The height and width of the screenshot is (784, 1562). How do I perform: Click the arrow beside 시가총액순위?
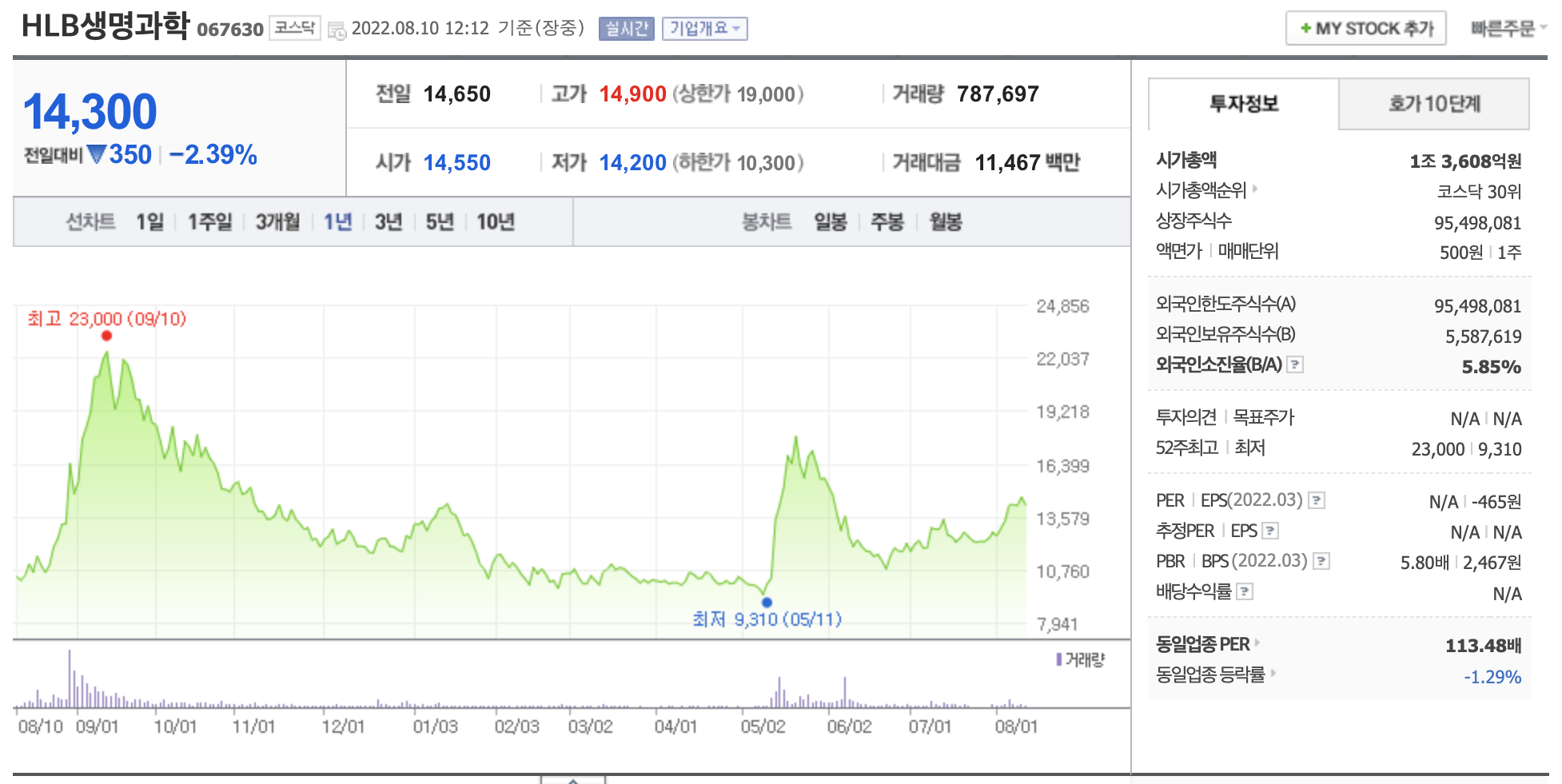[x=1255, y=189]
